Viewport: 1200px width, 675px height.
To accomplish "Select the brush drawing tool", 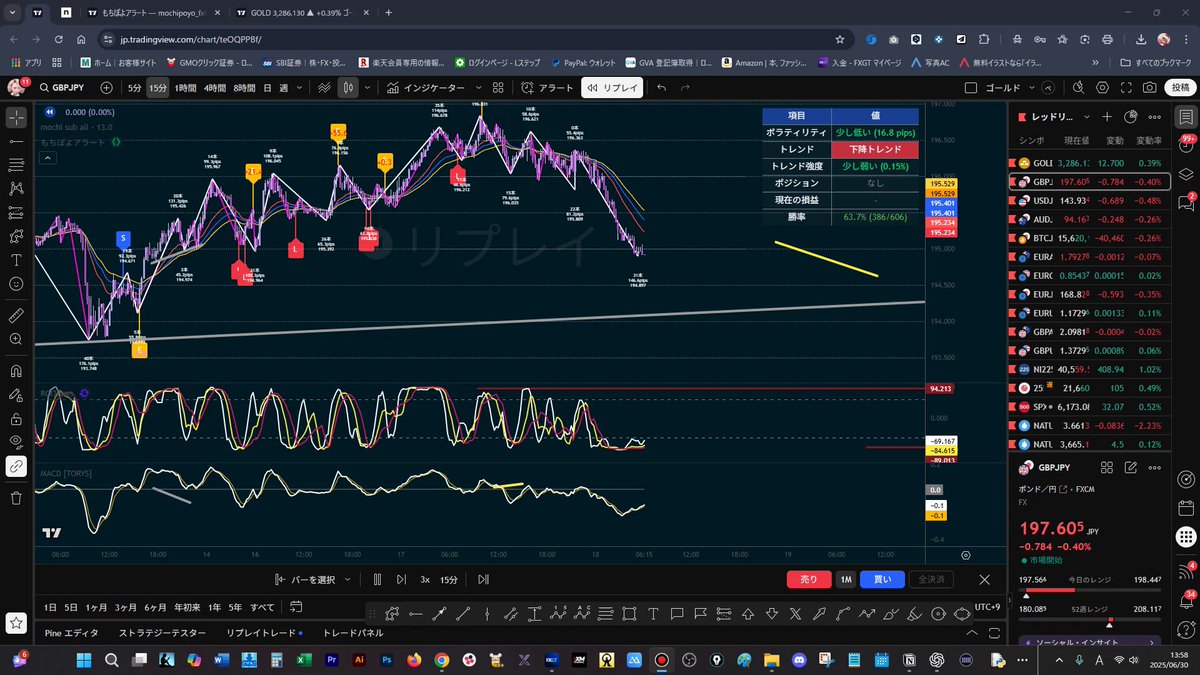I will [16, 236].
